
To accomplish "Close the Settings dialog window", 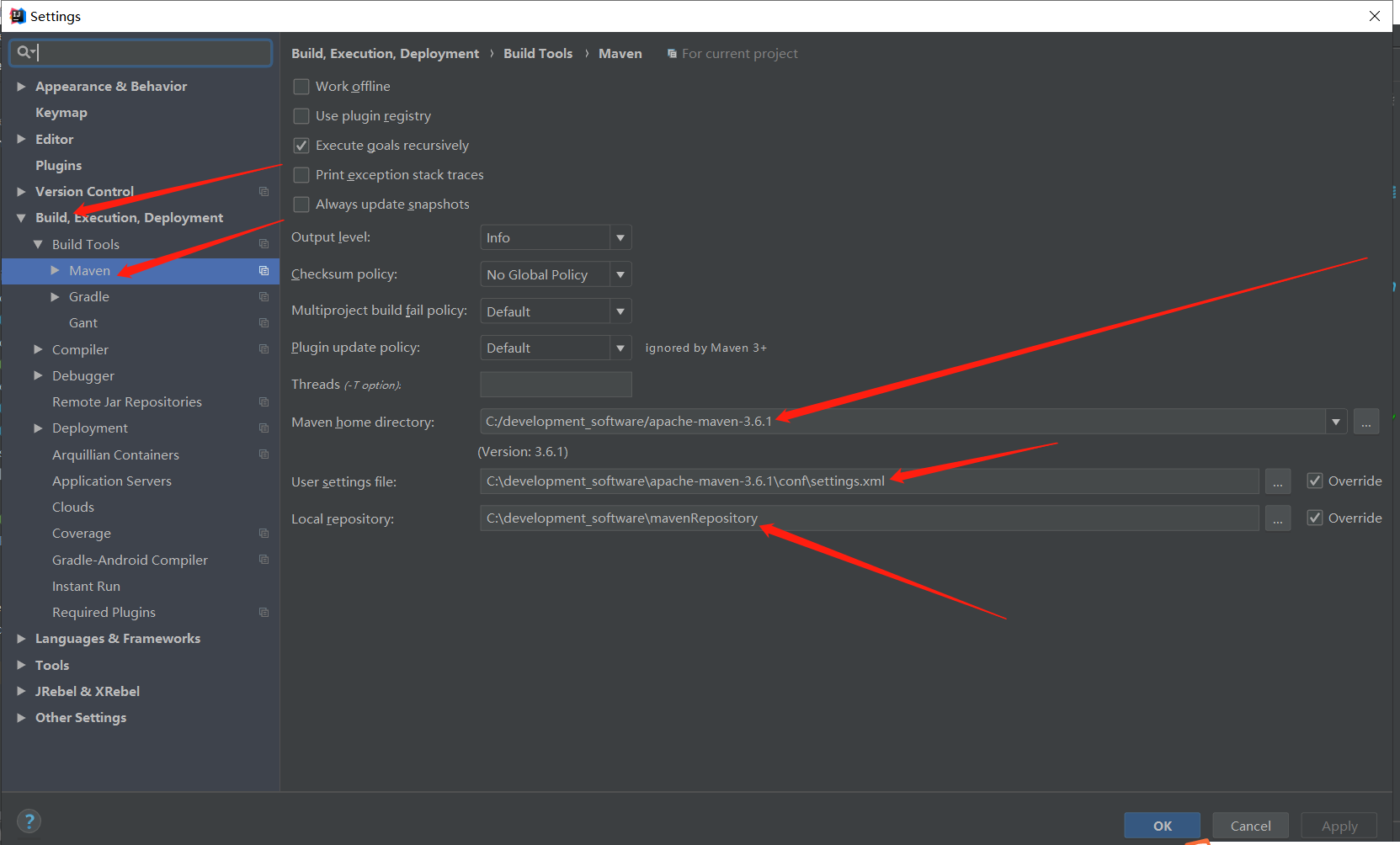I will click(1375, 16).
